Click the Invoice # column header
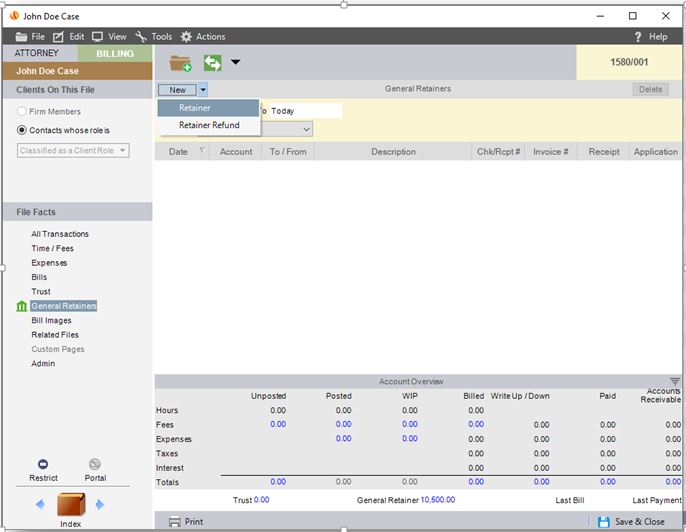686x532 pixels. pyautogui.click(x=550, y=151)
